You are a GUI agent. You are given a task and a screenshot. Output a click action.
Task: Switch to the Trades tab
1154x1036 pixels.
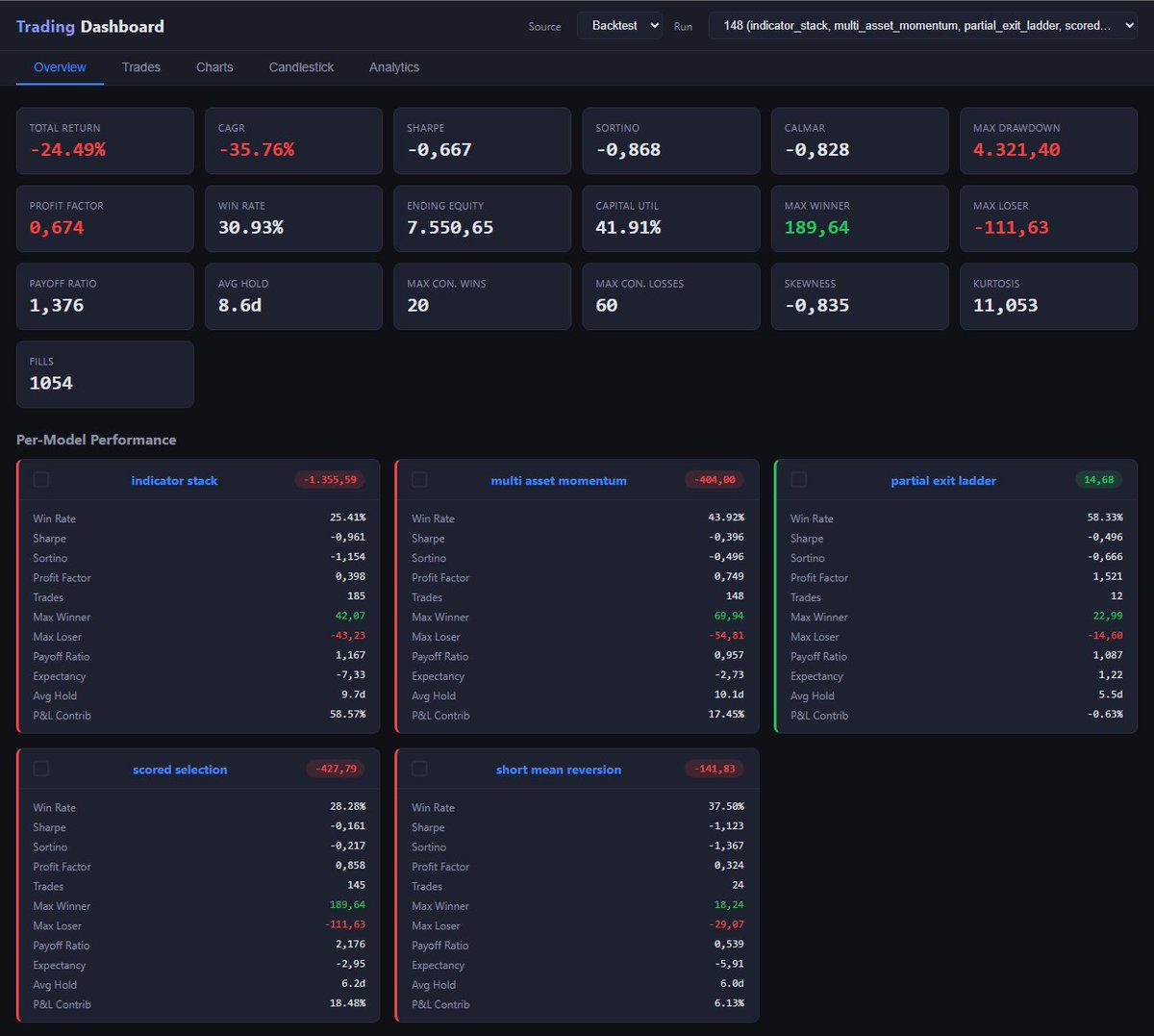click(x=140, y=66)
